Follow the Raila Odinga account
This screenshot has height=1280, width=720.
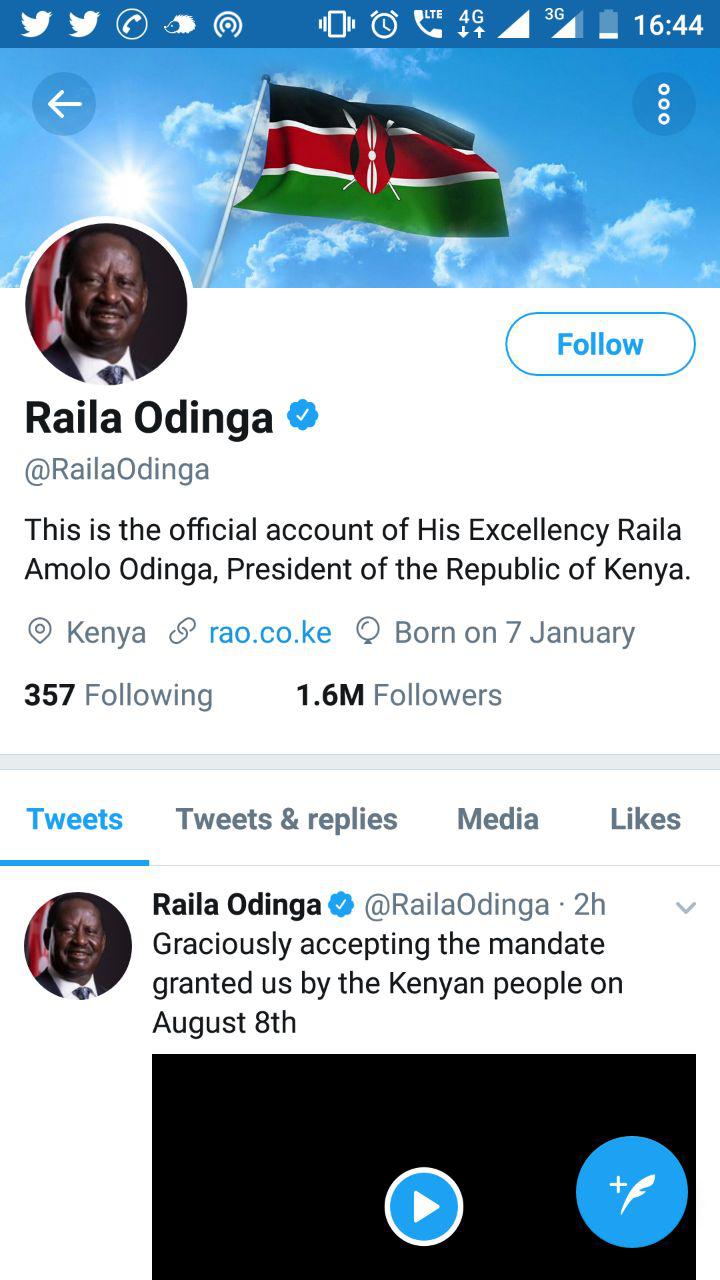pyautogui.click(x=600, y=344)
